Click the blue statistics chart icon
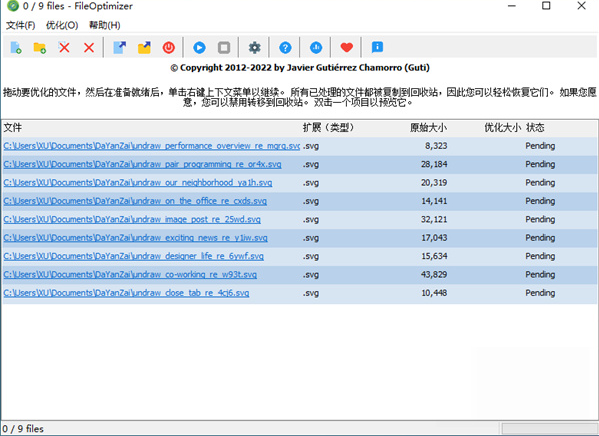 [316, 47]
